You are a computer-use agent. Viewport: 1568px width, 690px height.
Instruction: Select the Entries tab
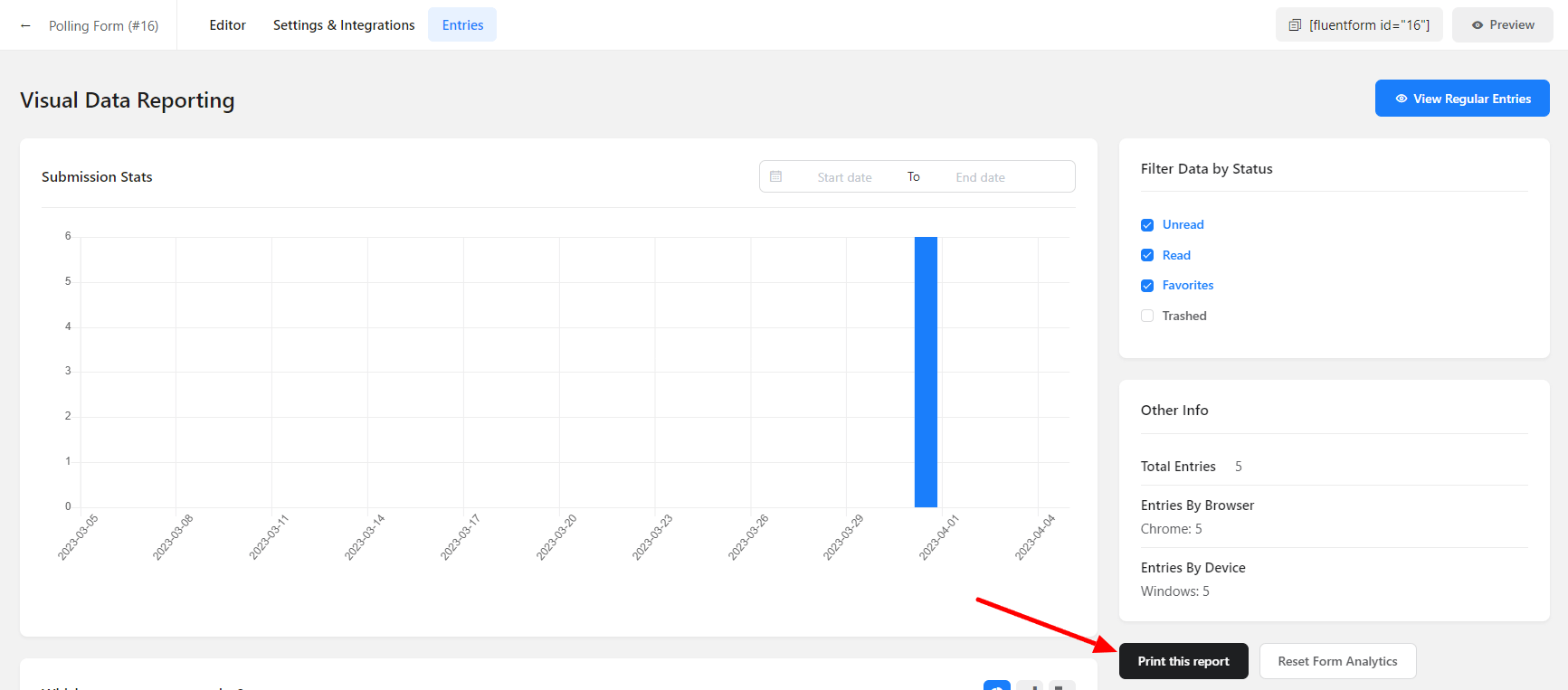click(x=462, y=25)
